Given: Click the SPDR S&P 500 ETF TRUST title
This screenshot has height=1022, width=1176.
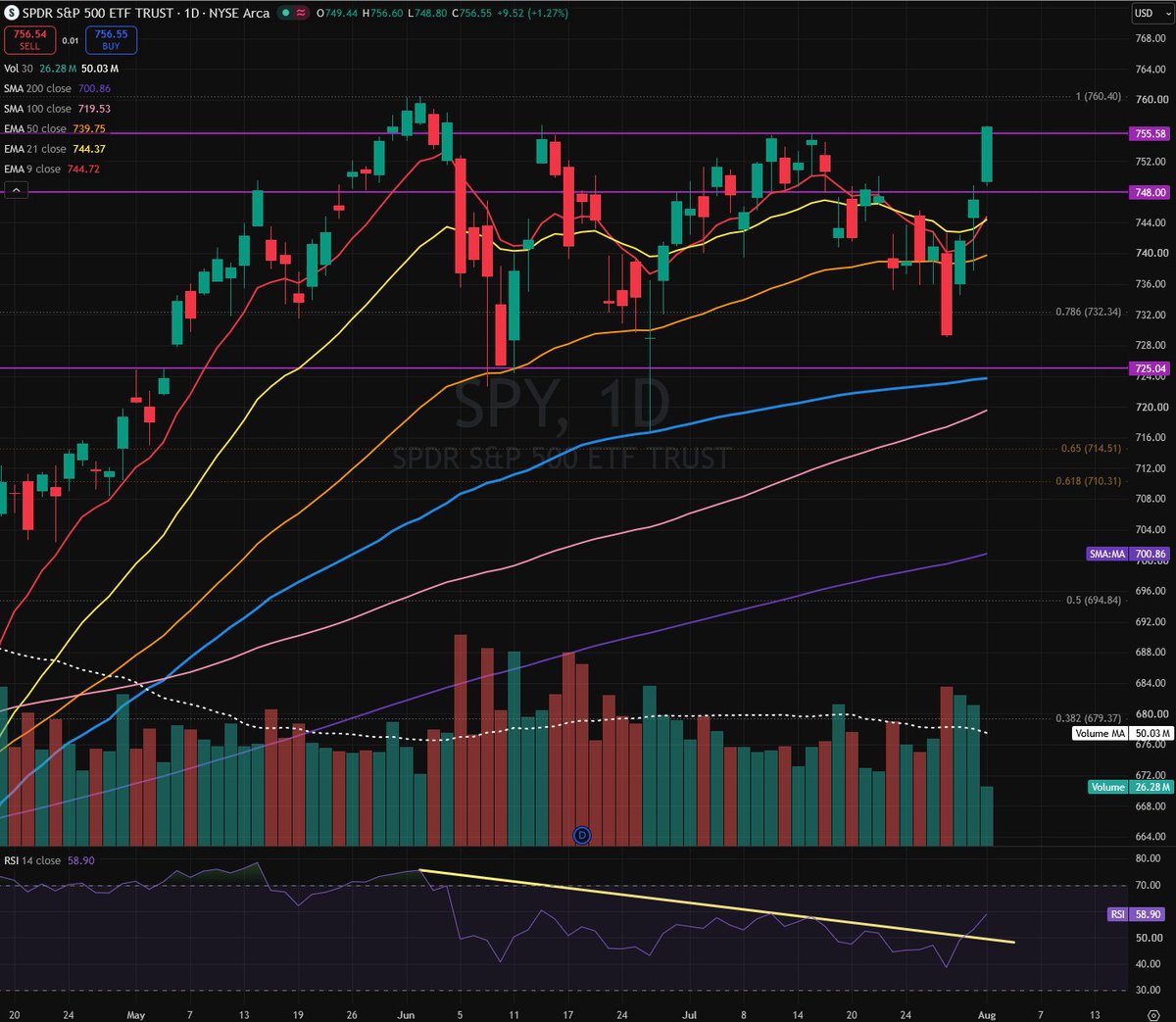Looking at the screenshot, I should click(x=97, y=13).
